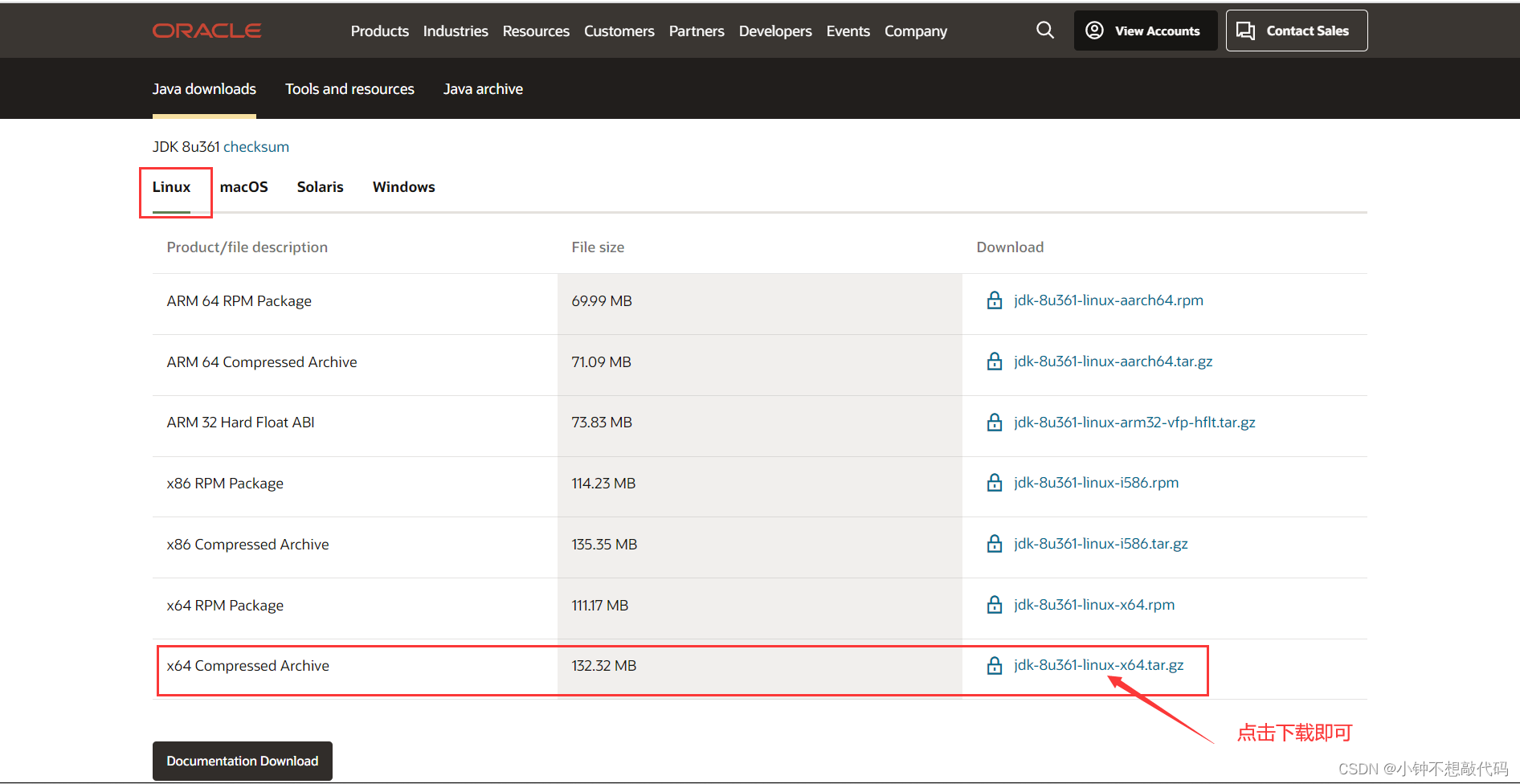Open the Products menu

[x=380, y=31]
